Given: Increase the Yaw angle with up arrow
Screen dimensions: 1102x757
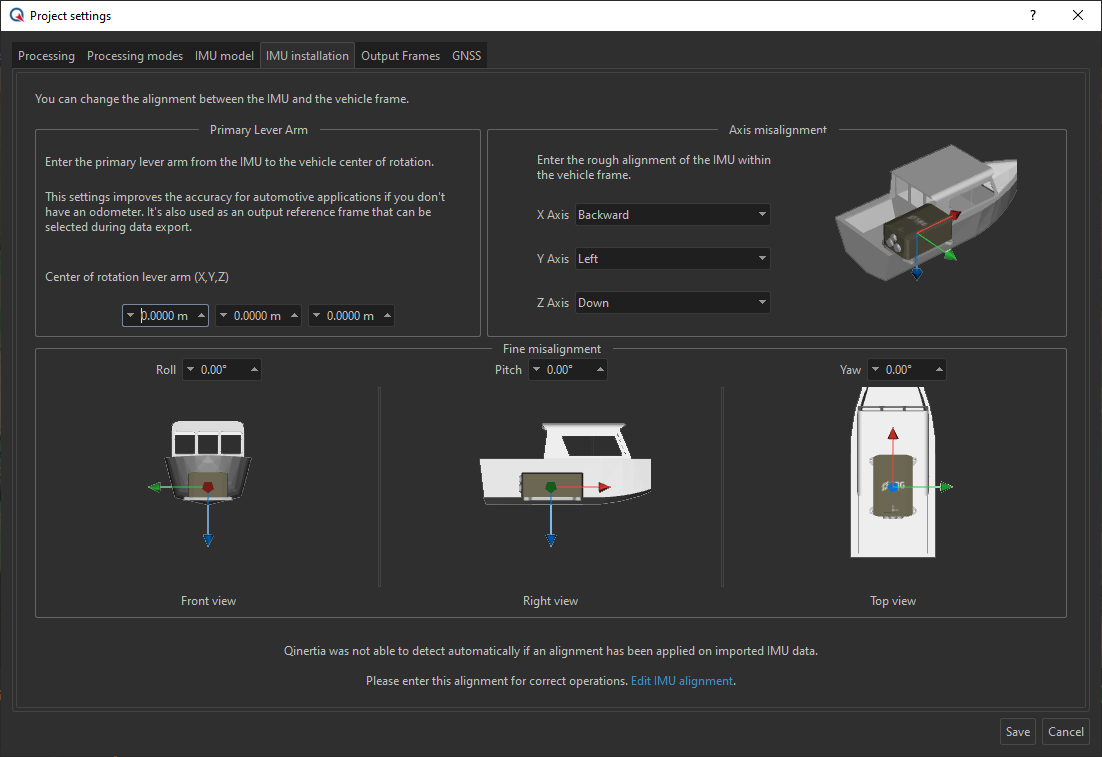Looking at the screenshot, I should click(939, 370).
